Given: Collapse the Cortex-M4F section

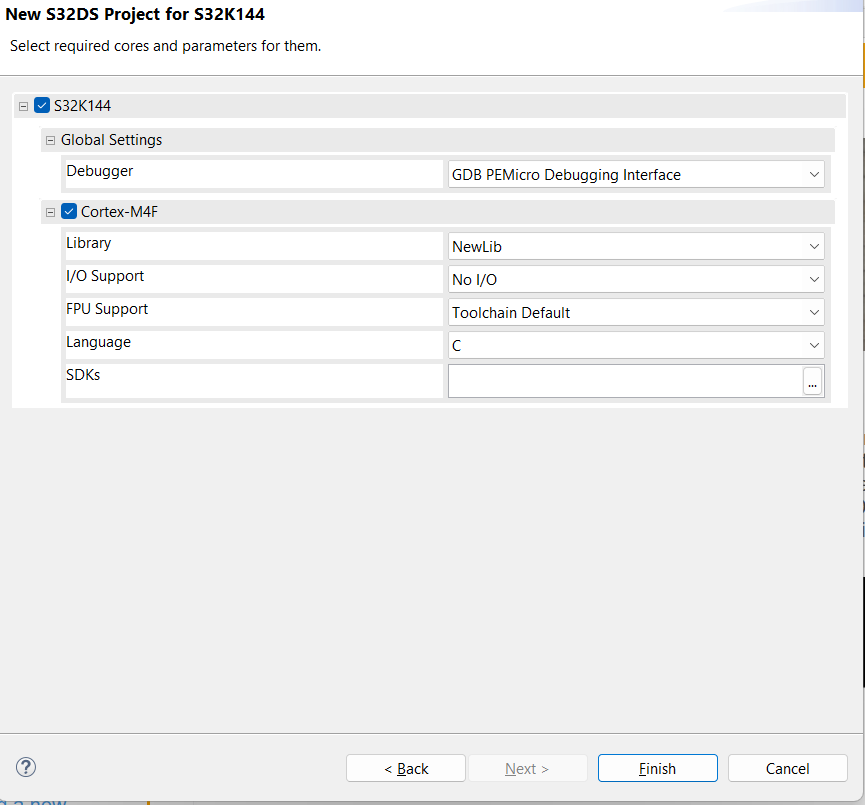Looking at the screenshot, I should [51, 212].
